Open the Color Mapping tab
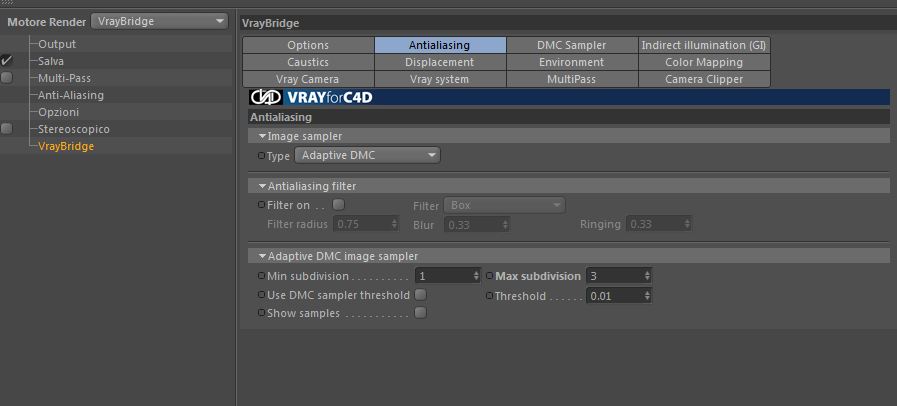 point(704,62)
